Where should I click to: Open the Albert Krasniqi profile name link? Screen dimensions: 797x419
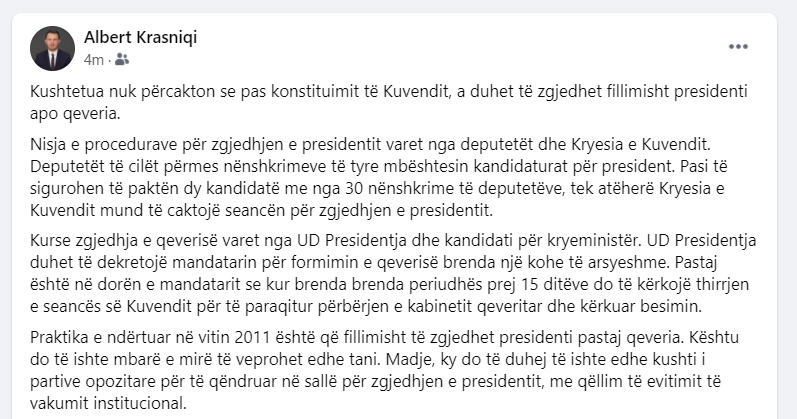click(140, 37)
